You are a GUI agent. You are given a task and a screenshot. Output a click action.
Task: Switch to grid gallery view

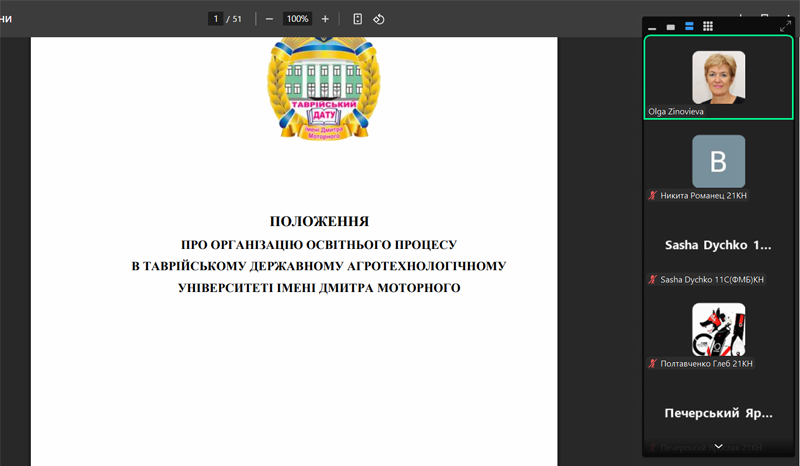707,27
